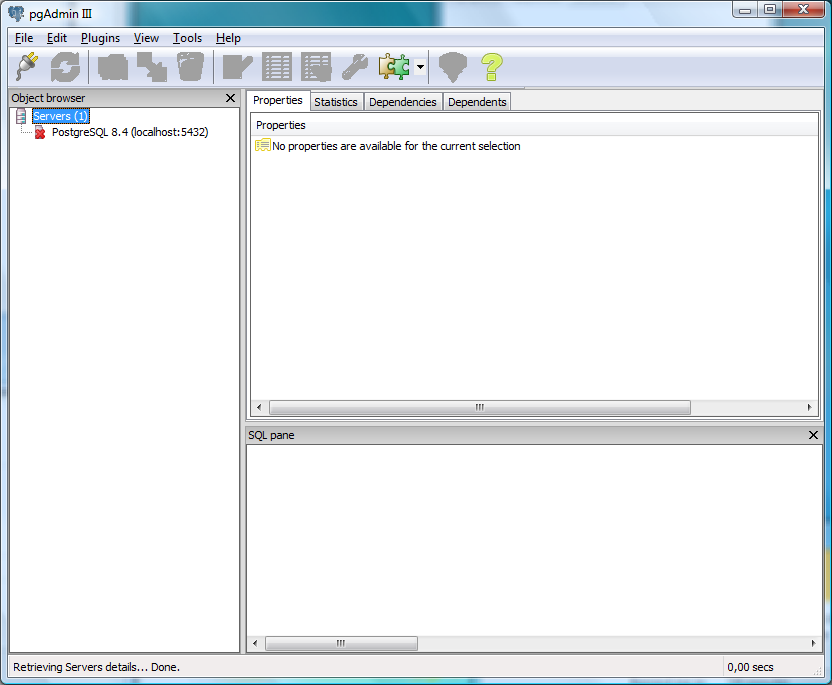Image resolution: width=832 pixels, height=685 pixels.
Task: Open the Edit menu
Action: [x=57, y=38]
